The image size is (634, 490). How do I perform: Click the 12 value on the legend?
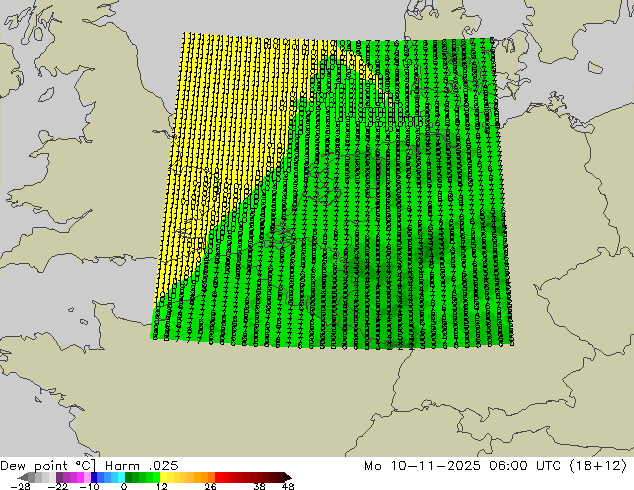(x=162, y=486)
